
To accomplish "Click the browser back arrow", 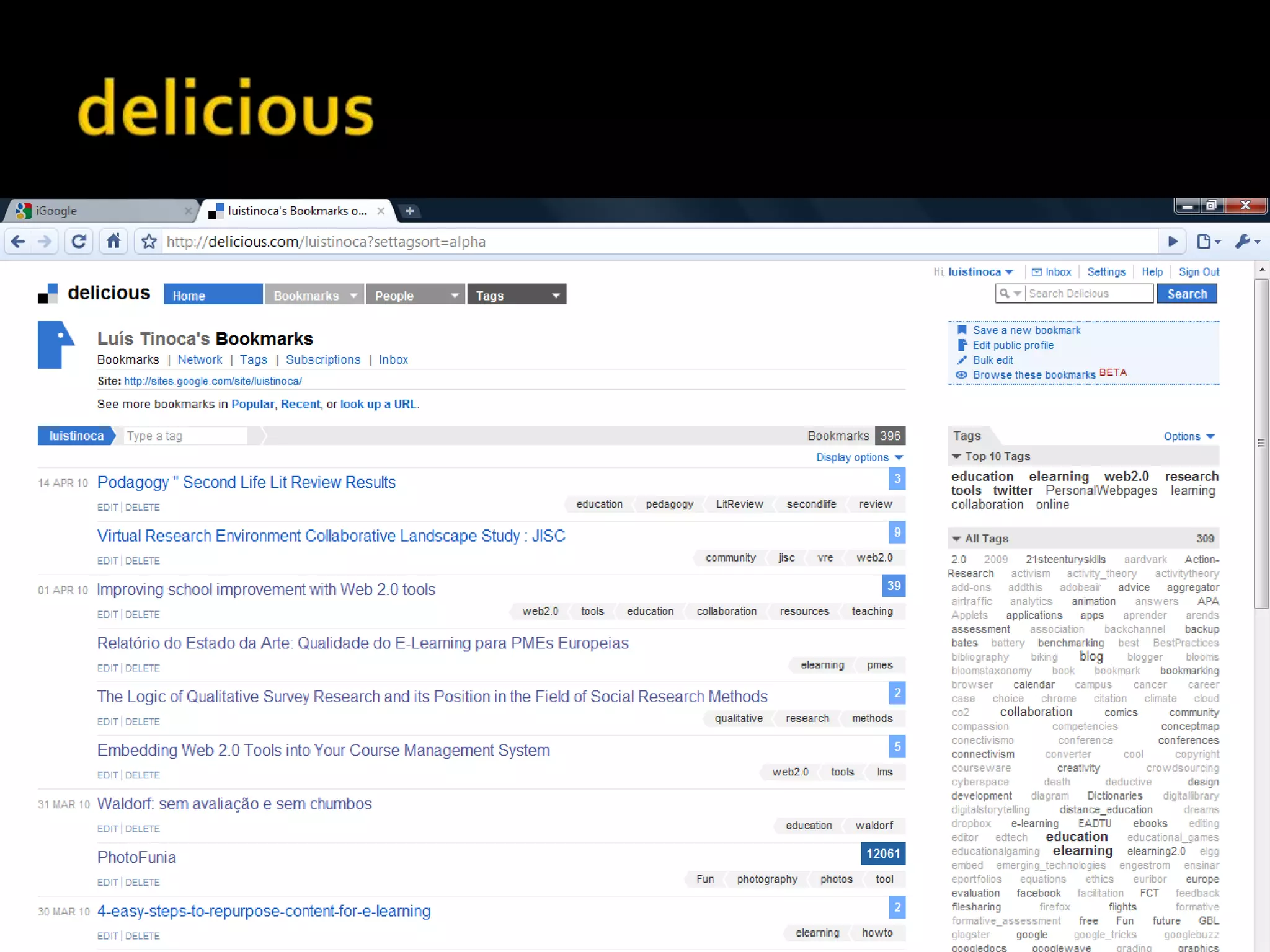I will click(x=18, y=242).
